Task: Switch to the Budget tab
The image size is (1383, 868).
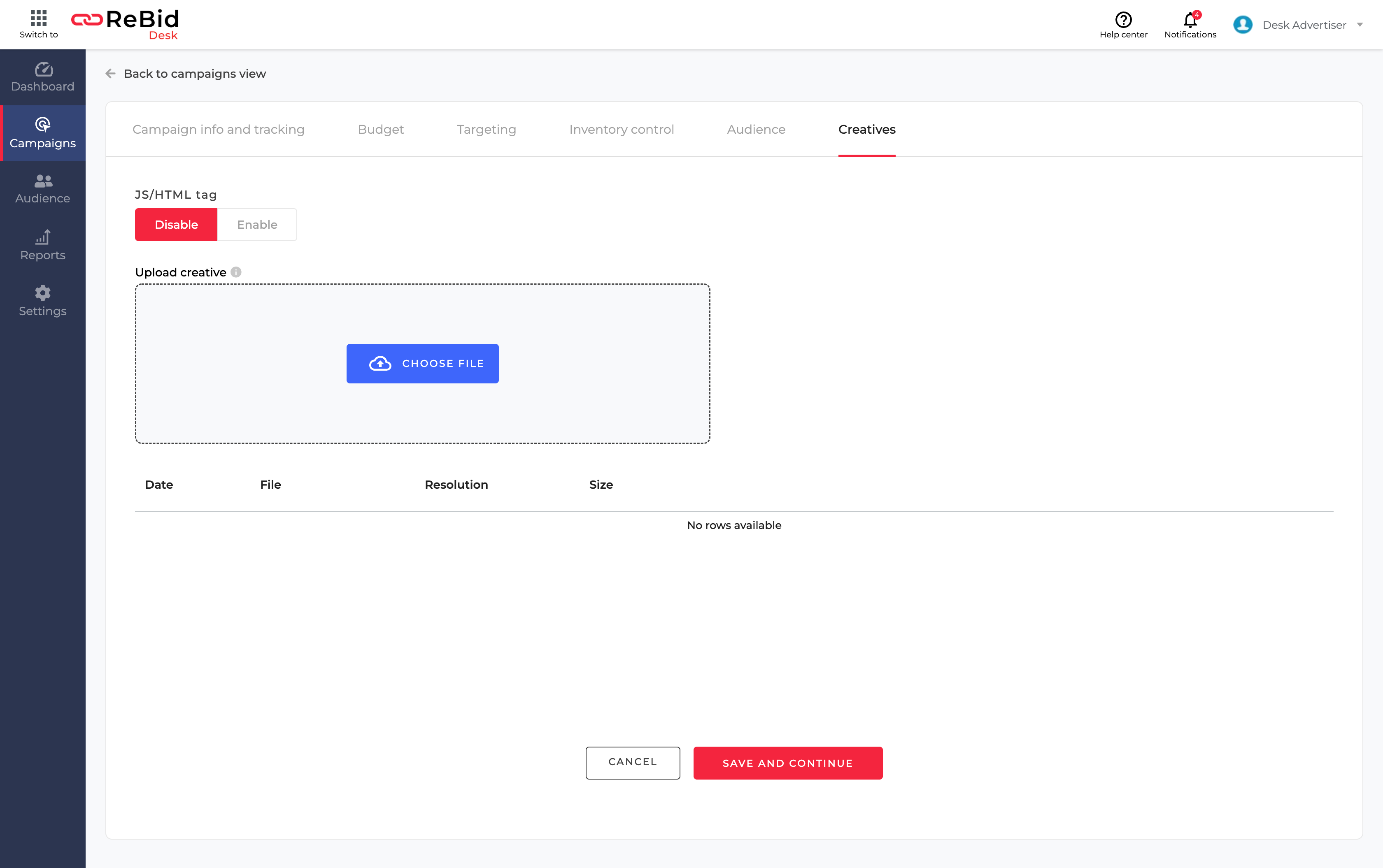Action: pos(381,129)
